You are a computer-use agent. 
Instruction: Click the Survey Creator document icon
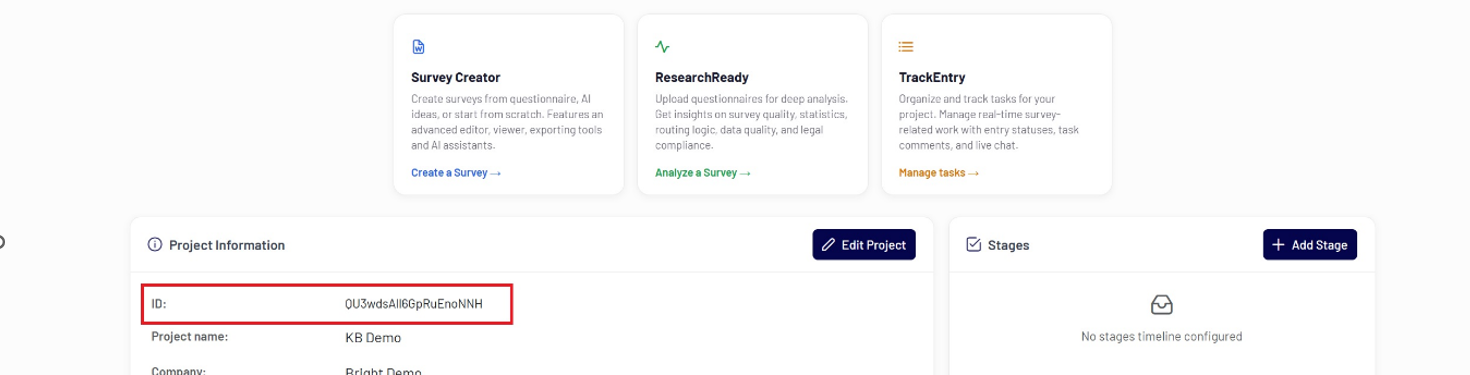[419, 47]
